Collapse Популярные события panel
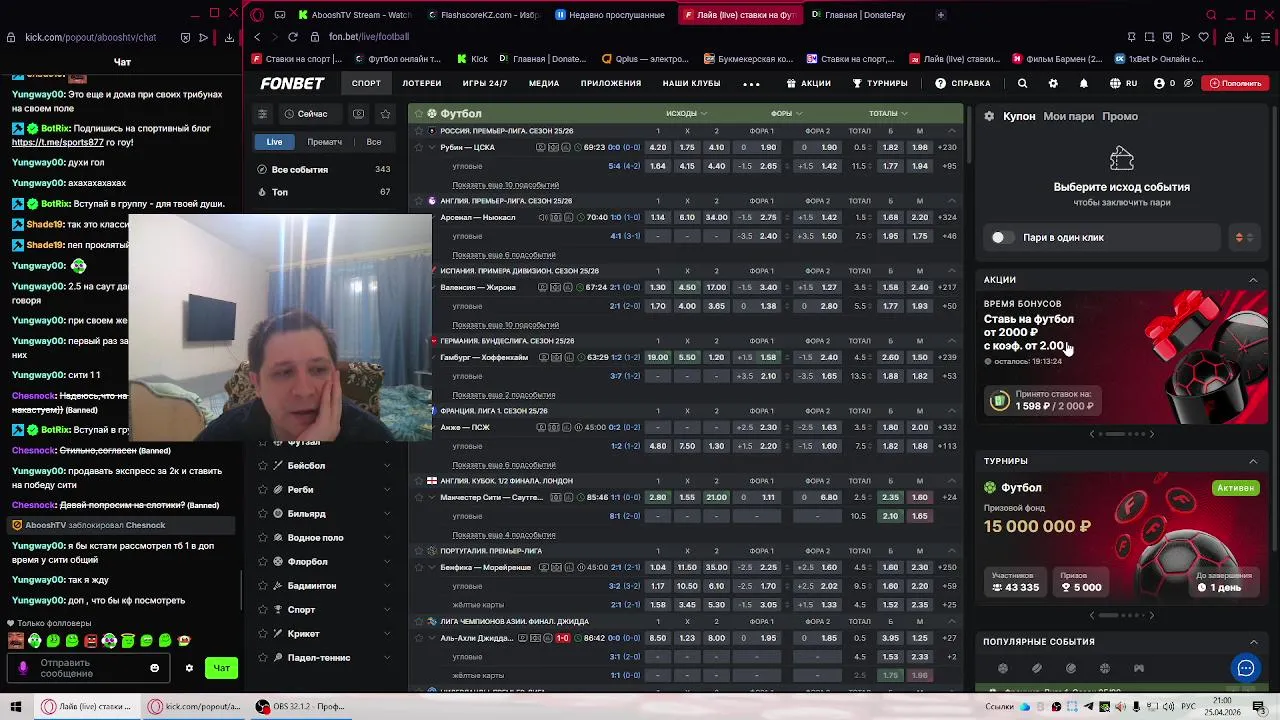The image size is (1280, 720). click(1253, 642)
